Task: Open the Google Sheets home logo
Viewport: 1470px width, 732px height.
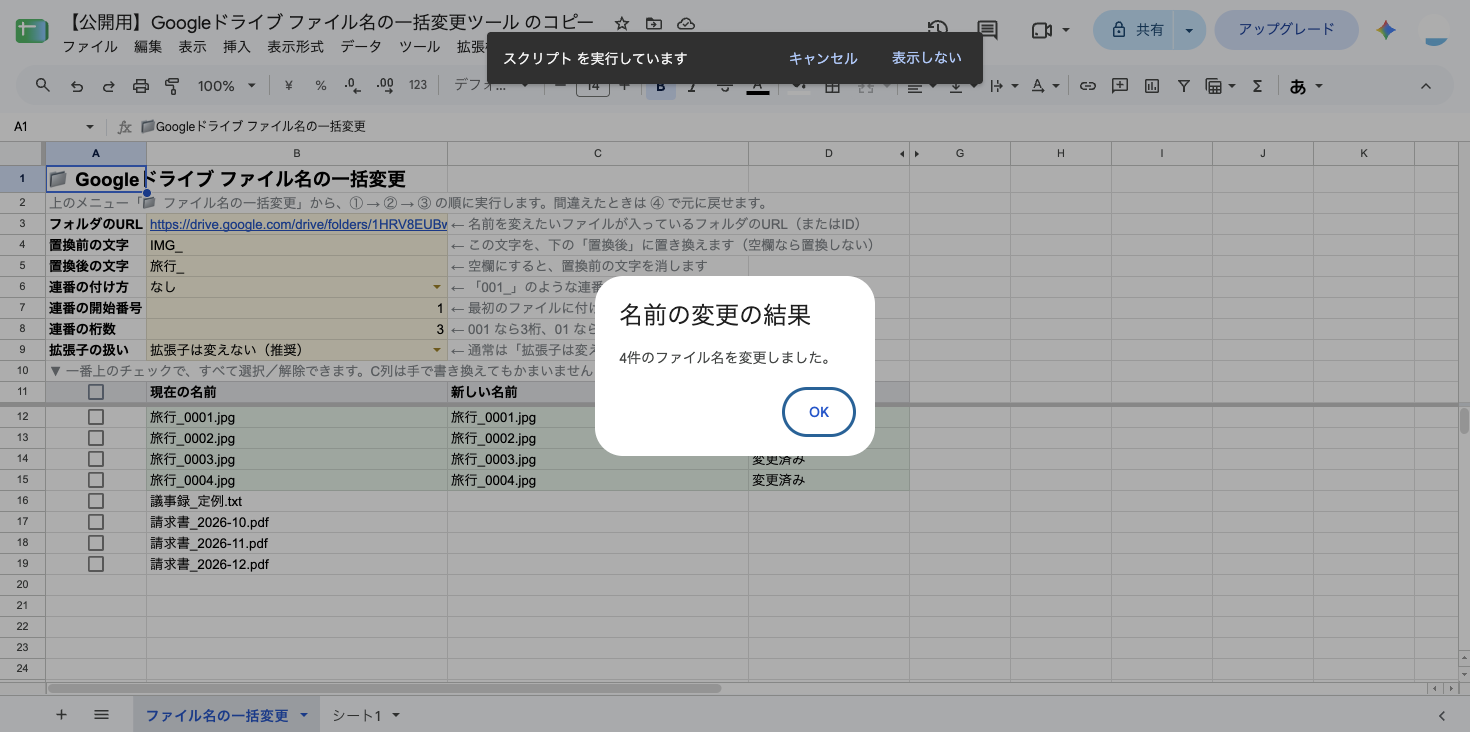Action: click(x=32, y=31)
